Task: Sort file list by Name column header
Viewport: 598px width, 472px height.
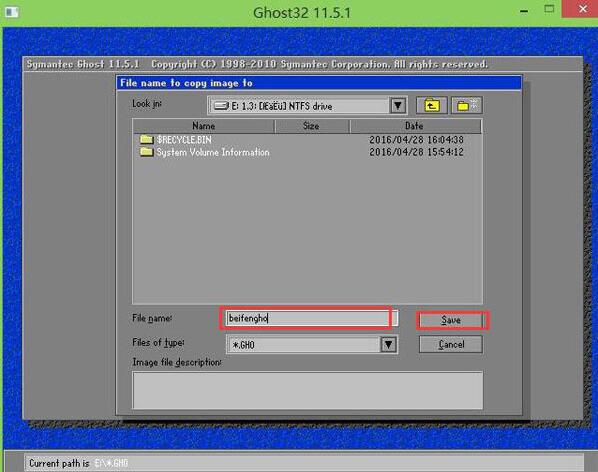Action: 204,126
